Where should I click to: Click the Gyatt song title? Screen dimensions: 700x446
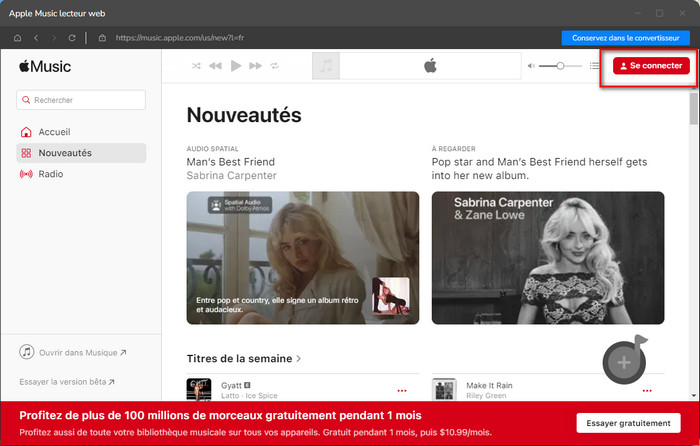[x=231, y=385]
